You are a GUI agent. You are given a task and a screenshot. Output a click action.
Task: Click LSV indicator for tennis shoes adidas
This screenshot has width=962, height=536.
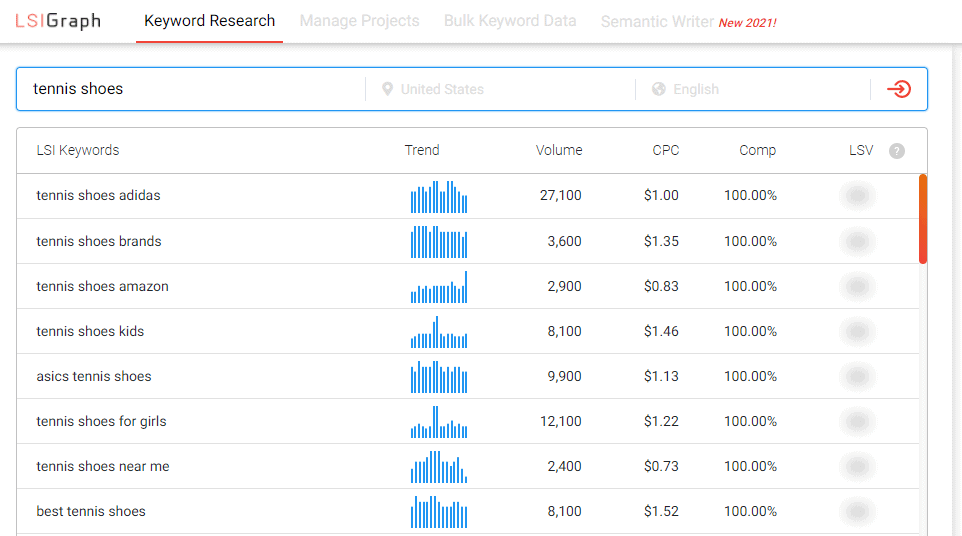[x=857, y=196]
